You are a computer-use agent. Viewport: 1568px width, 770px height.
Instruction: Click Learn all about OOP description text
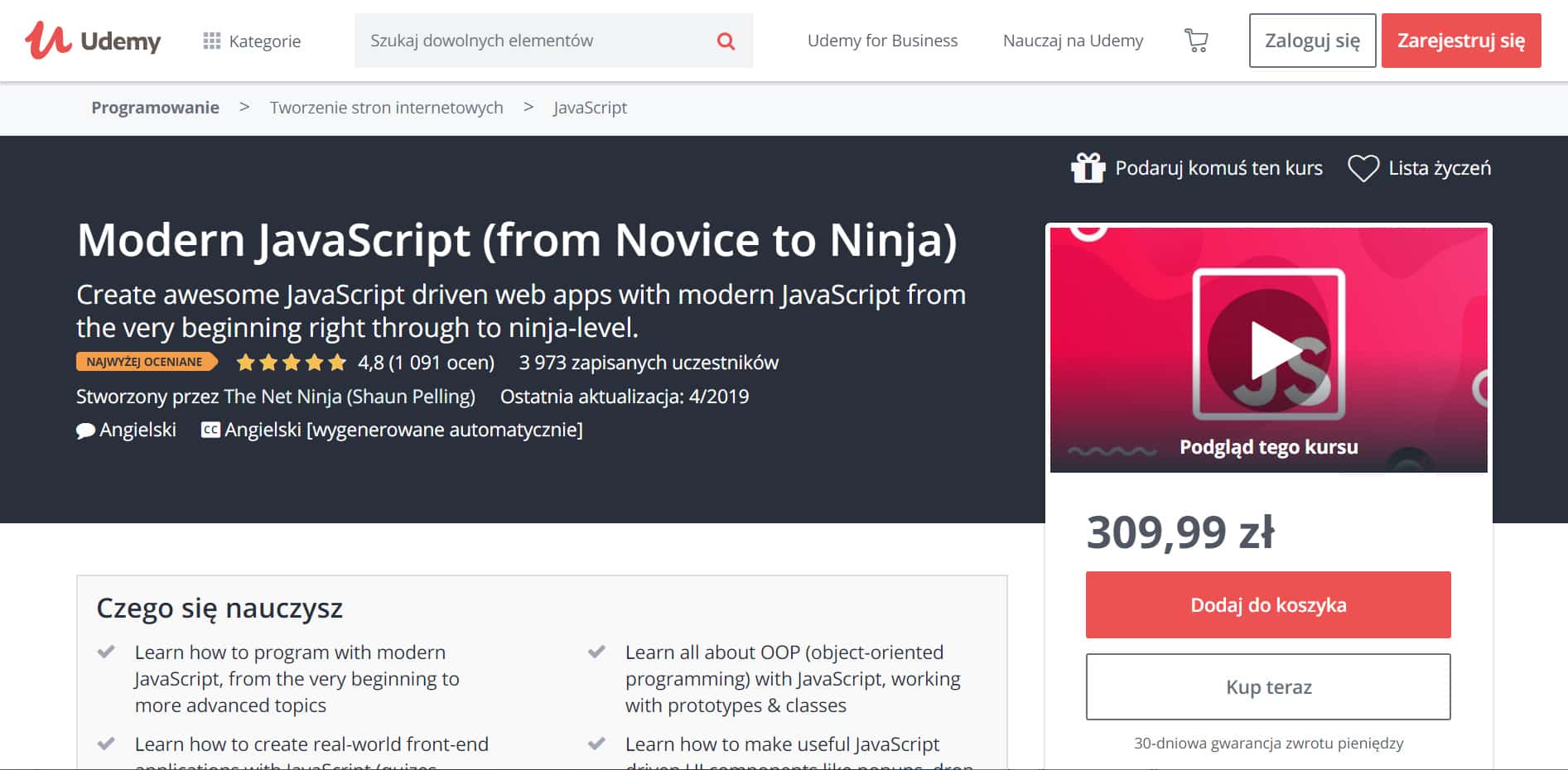793,679
